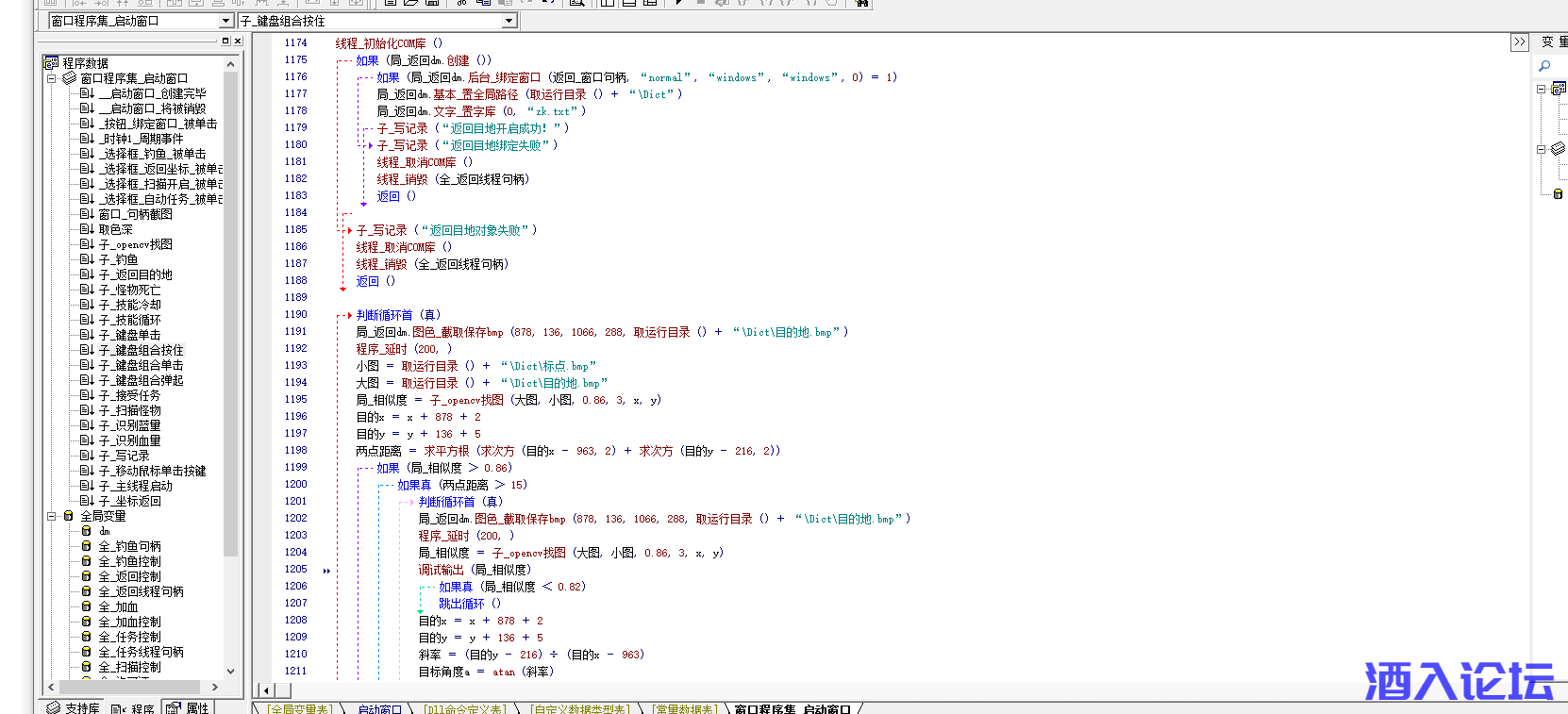The height and width of the screenshot is (714, 1568).
Task: Click the 程序数据 root node icon
Action: click(52, 63)
